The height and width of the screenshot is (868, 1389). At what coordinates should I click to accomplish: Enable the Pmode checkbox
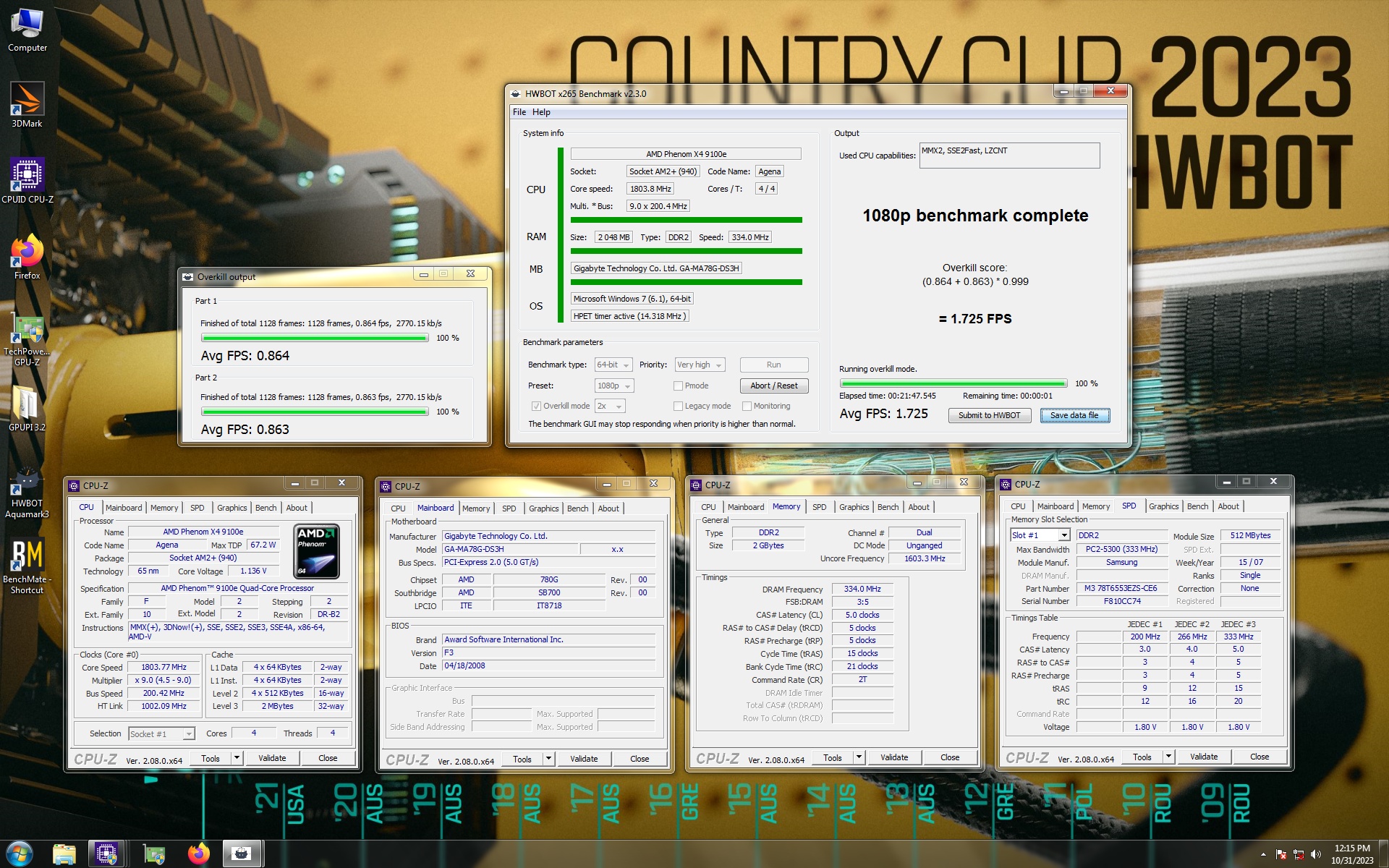[678, 386]
